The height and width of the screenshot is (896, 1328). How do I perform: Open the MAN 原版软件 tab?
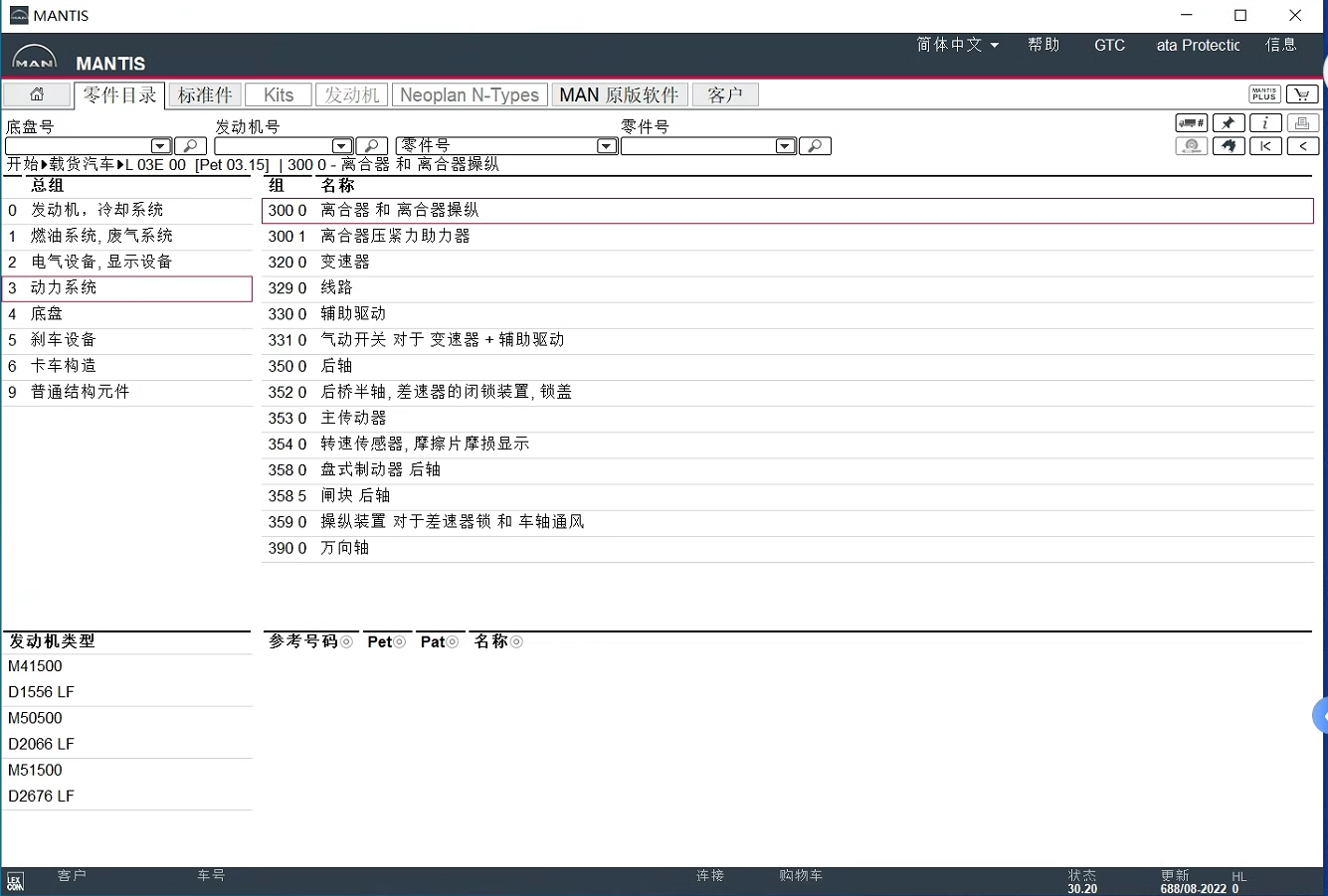(619, 94)
